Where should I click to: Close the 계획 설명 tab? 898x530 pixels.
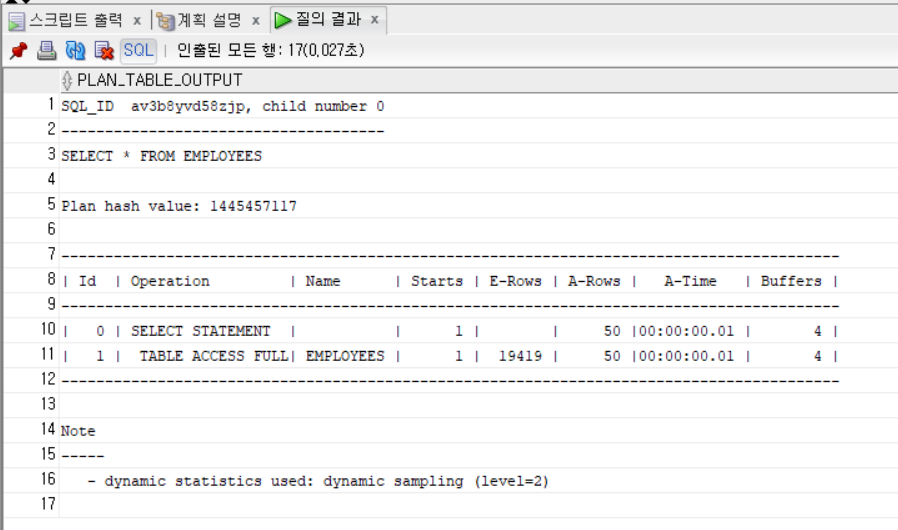(x=256, y=21)
